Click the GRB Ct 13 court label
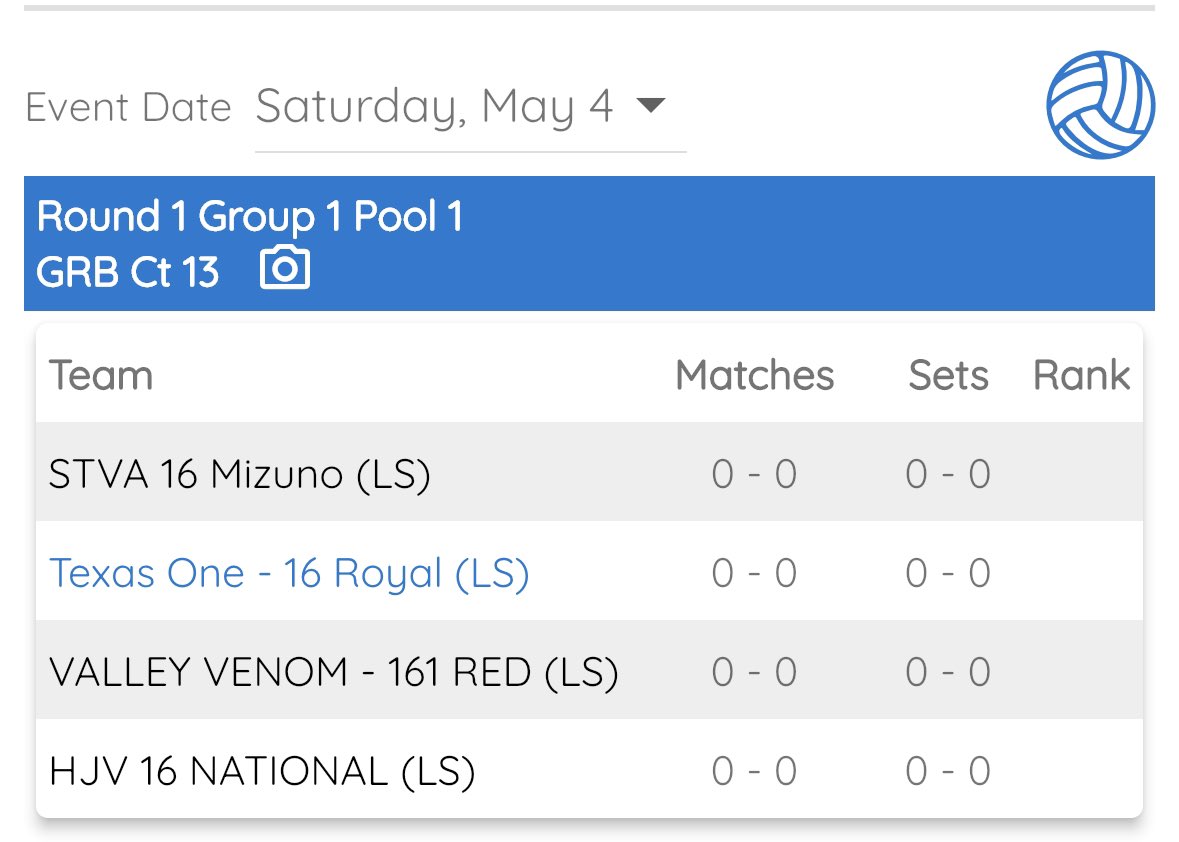Image resolution: width=1179 pixels, height=842 pixels. coord(128,272)
